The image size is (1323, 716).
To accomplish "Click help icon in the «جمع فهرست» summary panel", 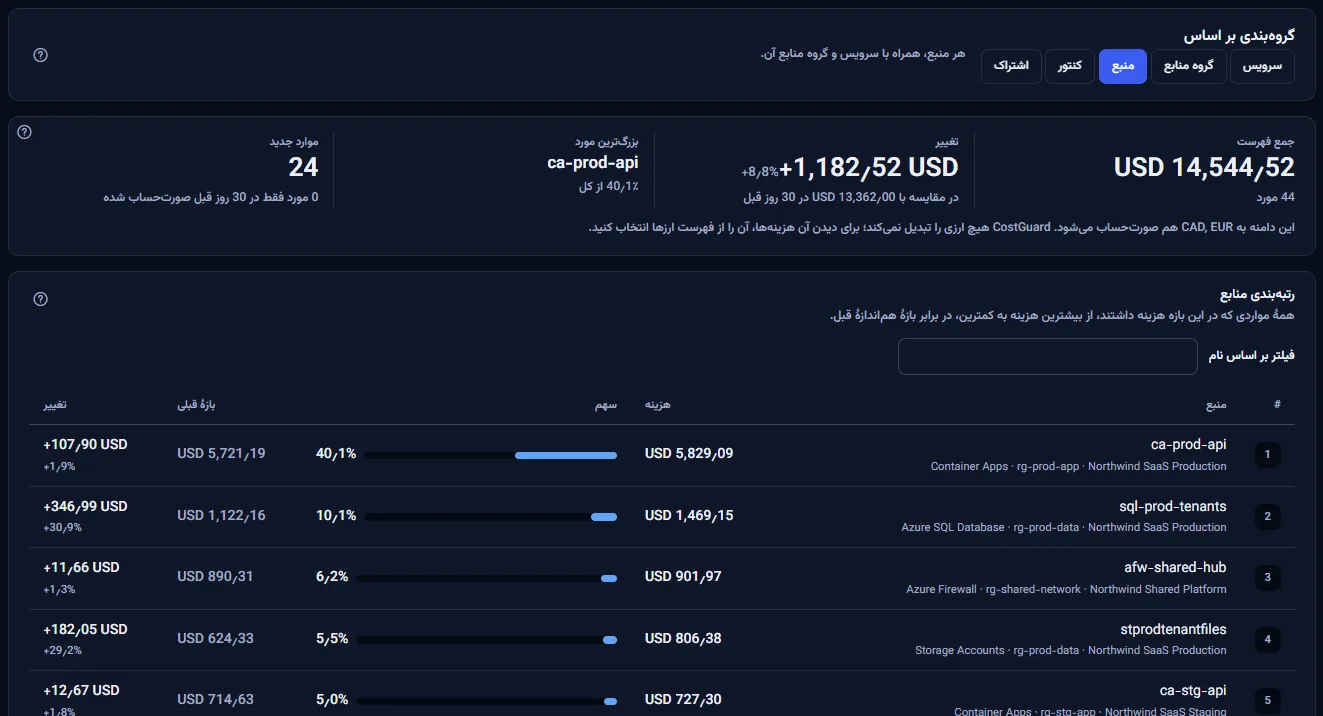I will pyautogui.click(x=25, y=132).
